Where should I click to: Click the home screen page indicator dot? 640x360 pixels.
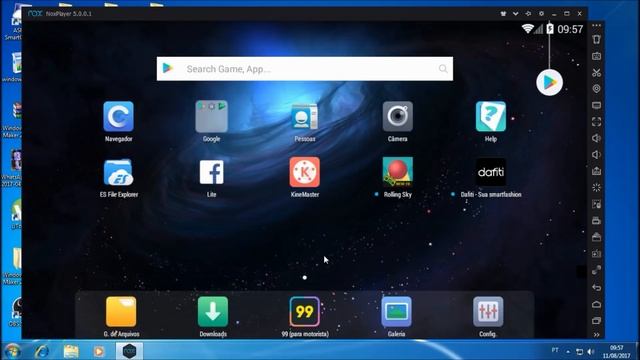coord(304,278)
